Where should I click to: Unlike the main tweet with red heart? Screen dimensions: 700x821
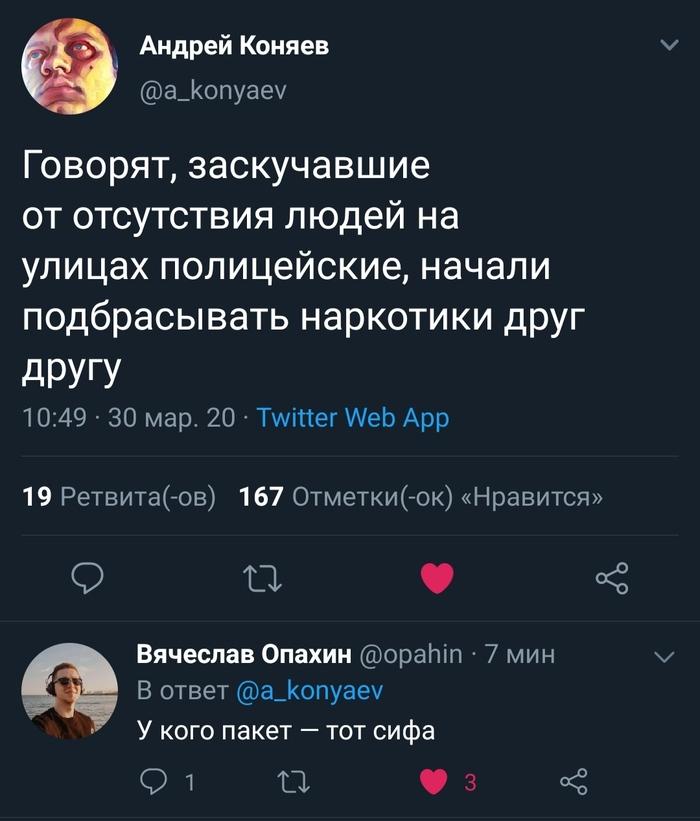click(x=437, y=577)
